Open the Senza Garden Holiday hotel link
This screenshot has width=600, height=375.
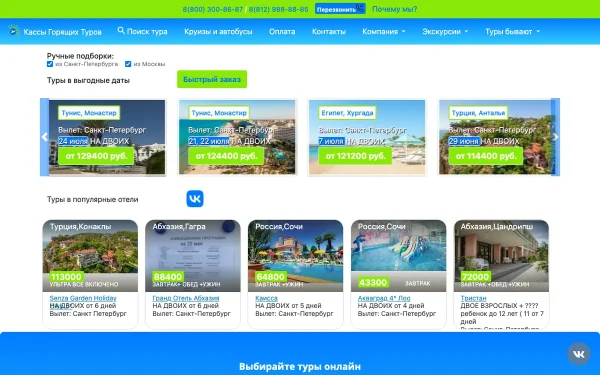(x=83, y=298)
